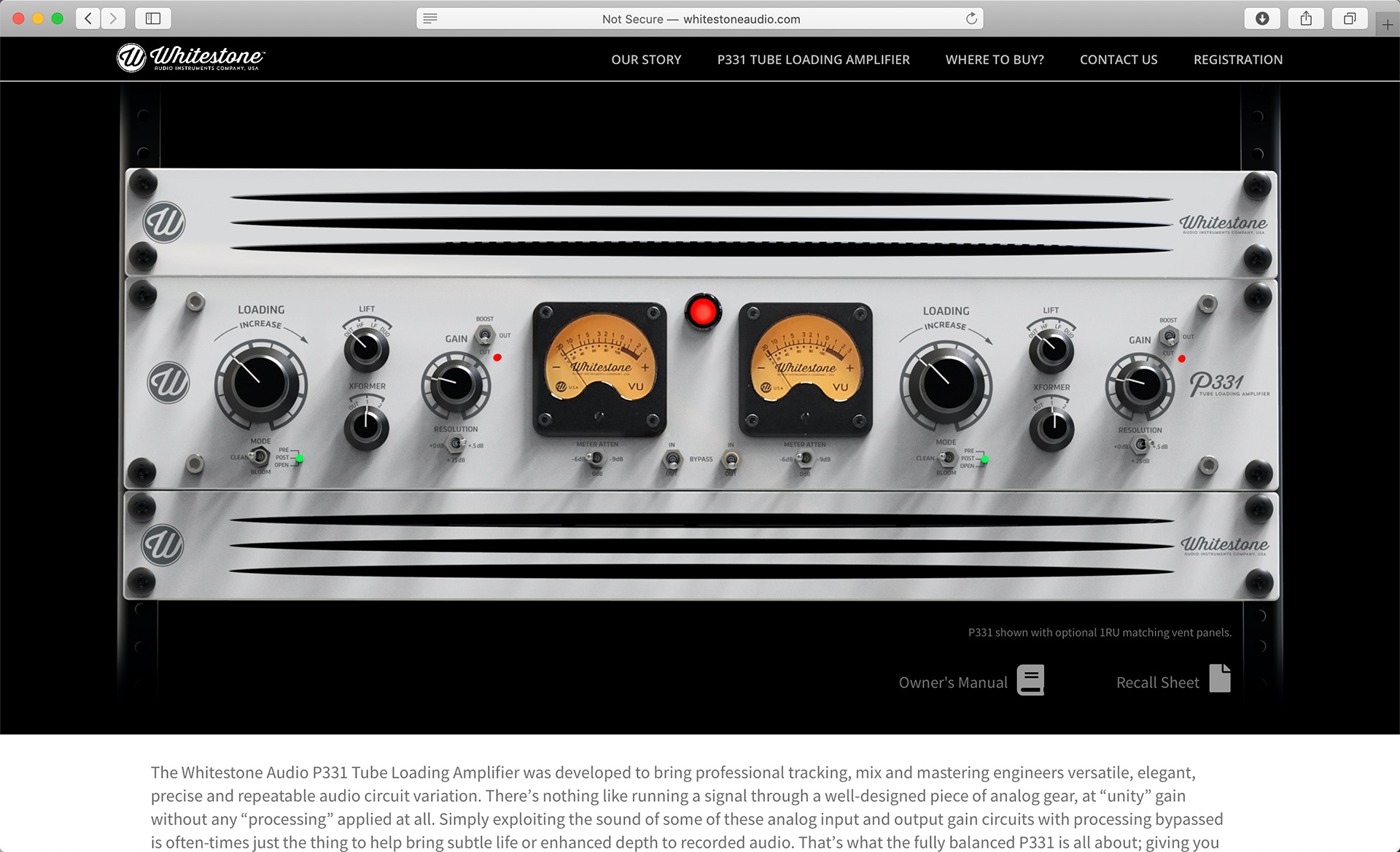Click the Whitestone logo in header
1400x852 pixels.
191,58
